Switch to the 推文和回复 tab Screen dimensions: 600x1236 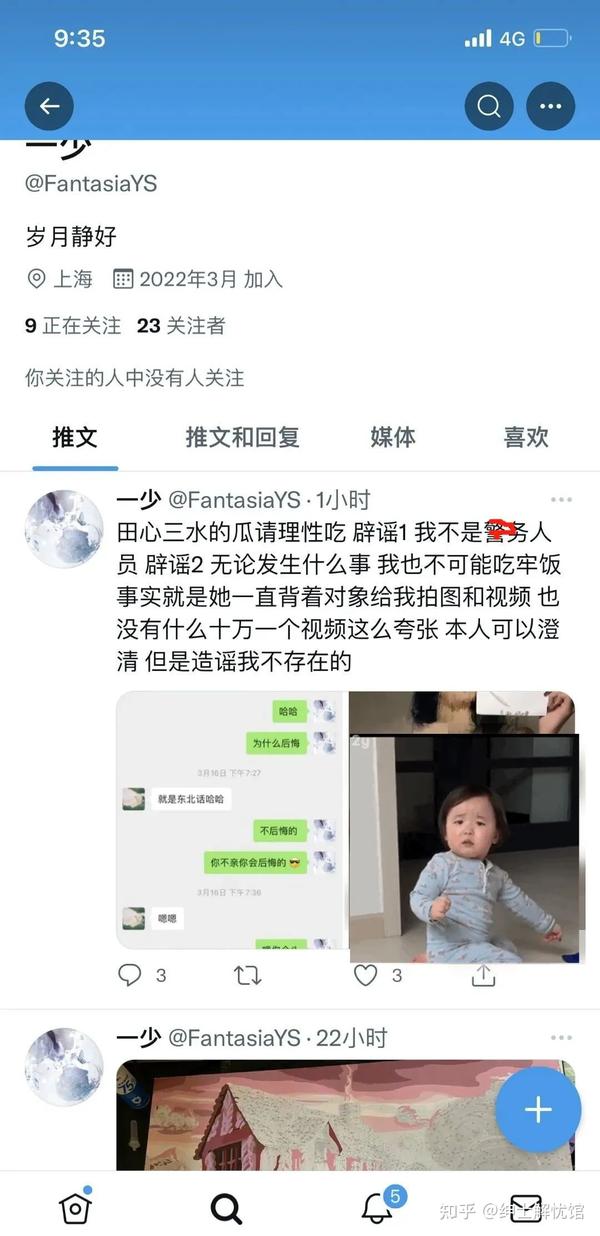click(x=242, y=437)
